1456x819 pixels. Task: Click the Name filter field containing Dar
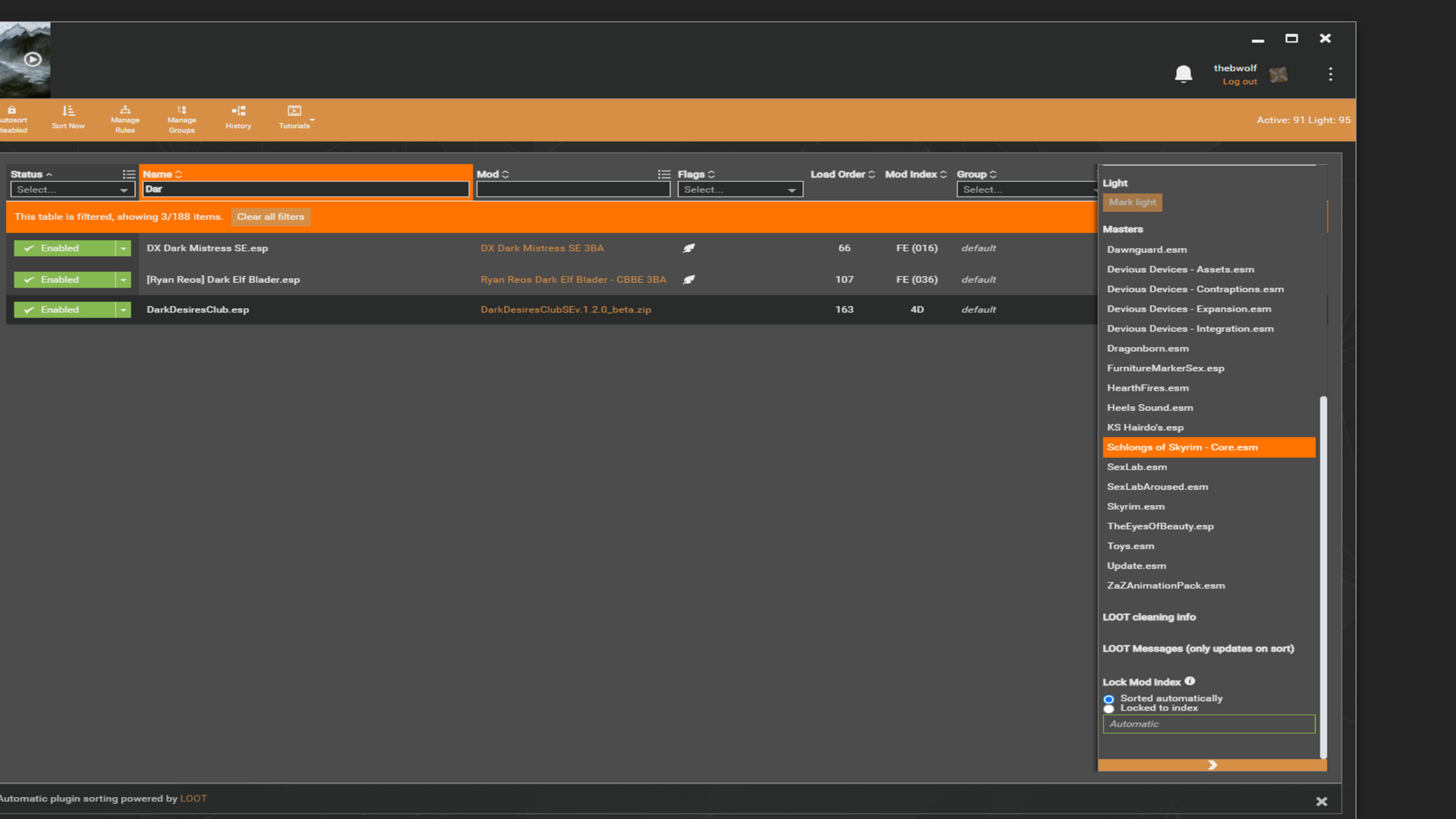pos(306,190)
